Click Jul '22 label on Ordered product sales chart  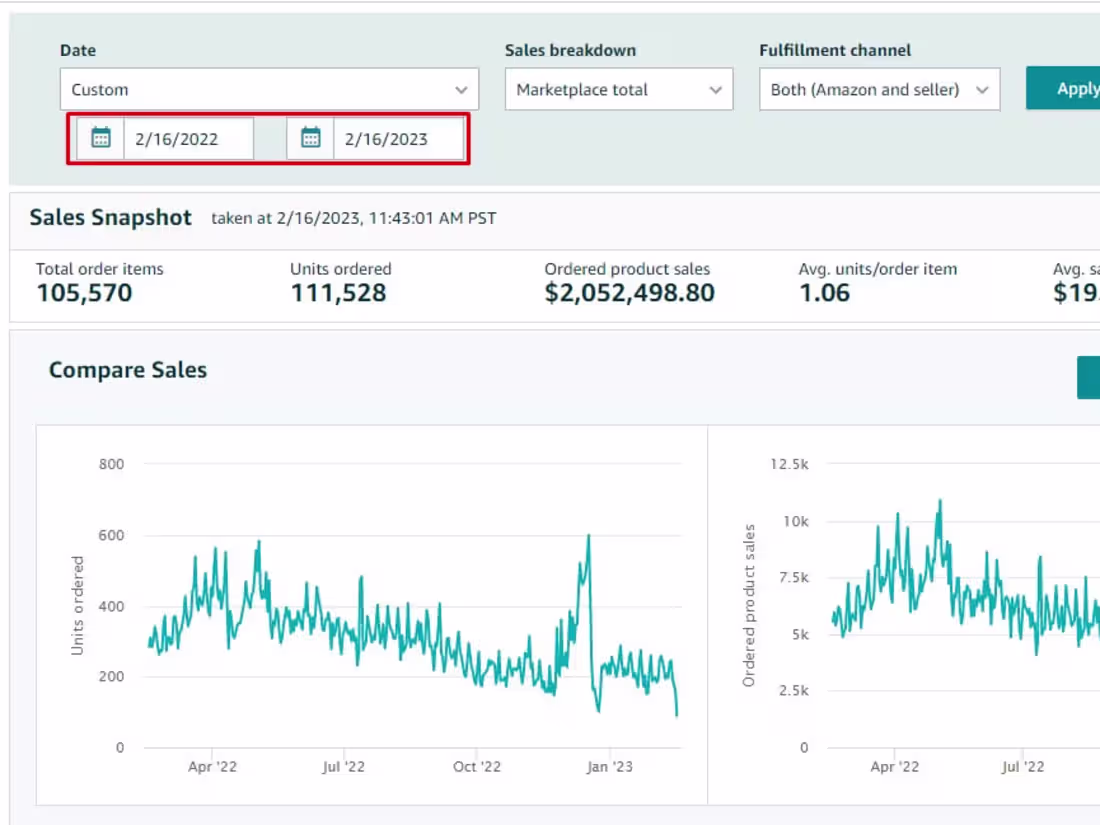[x=1022, y=767]
